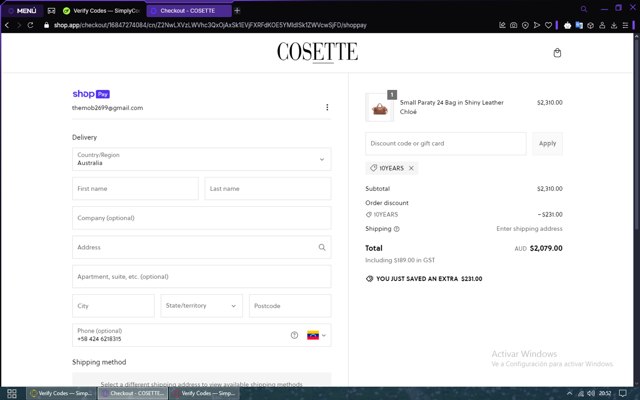640x400 pixels.
Task: View site security via the padlock icon
Action: pyautogui.click(x=46, y=25)
